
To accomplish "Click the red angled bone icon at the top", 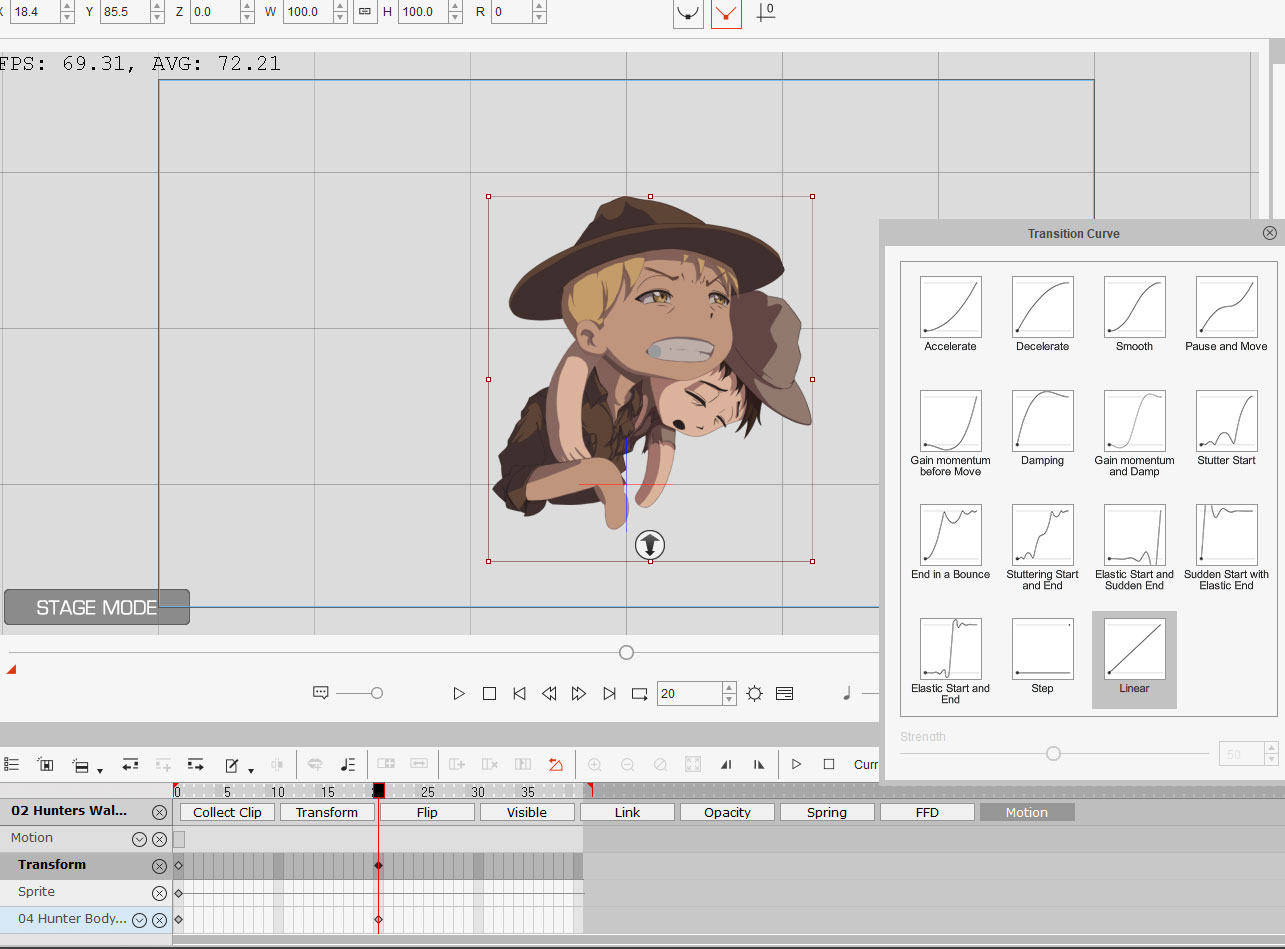I will click(x=726, y=13).
